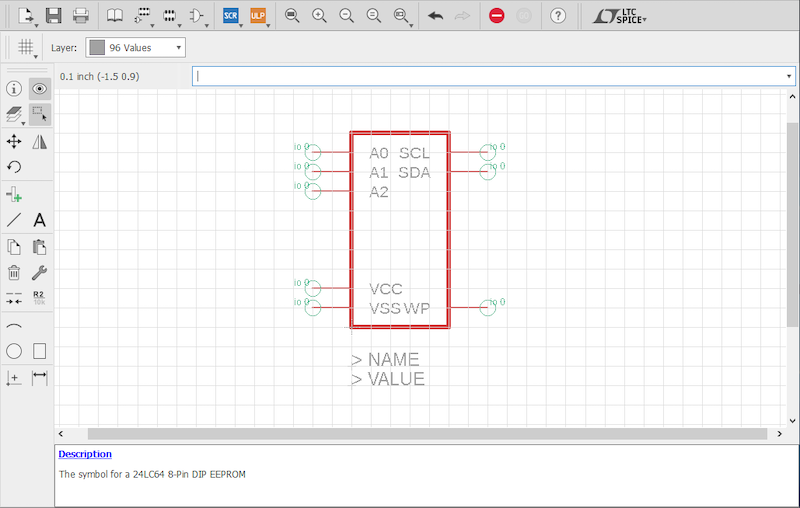Select the Circle tool
Image resolution: width=800 pixels, height=508 pixels.
[x=14, y=351]
